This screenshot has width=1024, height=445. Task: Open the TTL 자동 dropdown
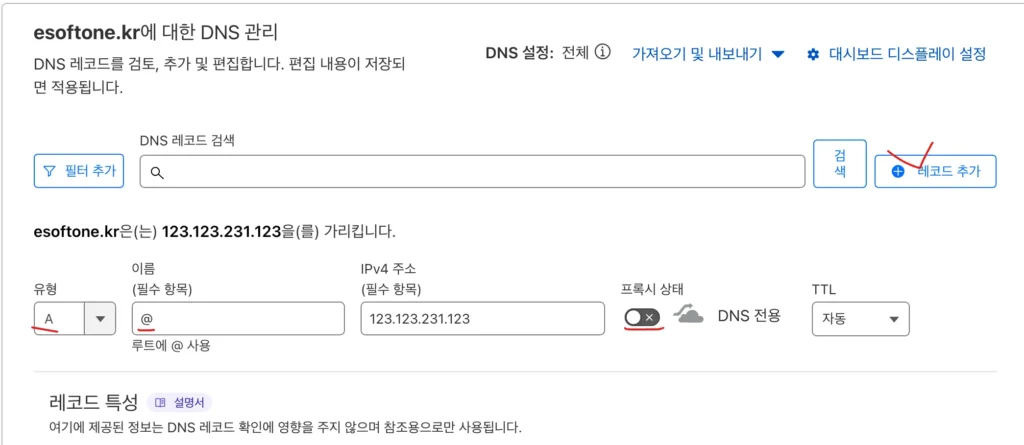(860, 319)
